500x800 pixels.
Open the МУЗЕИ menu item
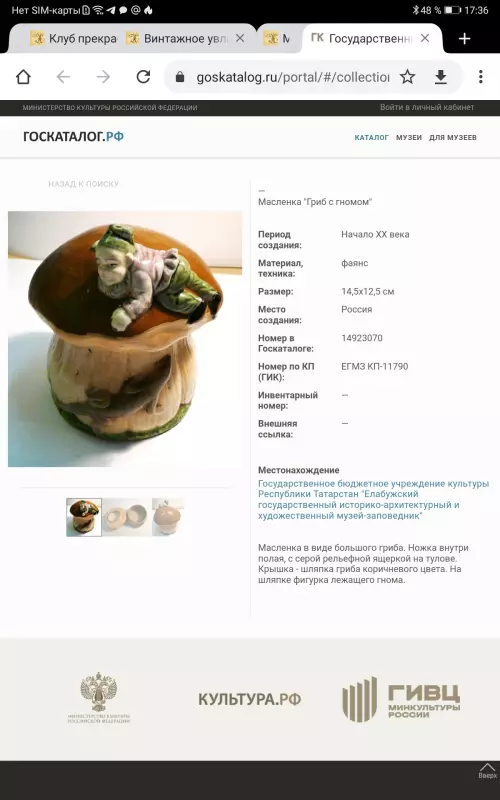(x=409, y=137)
